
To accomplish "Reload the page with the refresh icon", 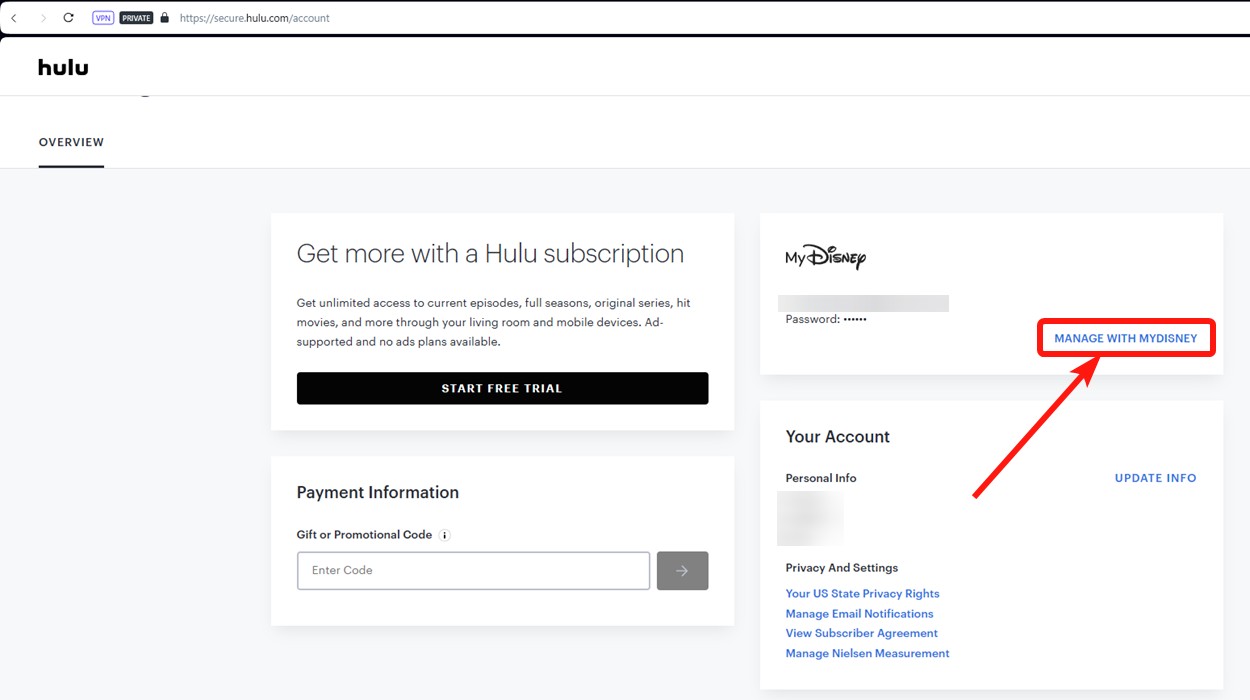I will (x=68, y=17).
